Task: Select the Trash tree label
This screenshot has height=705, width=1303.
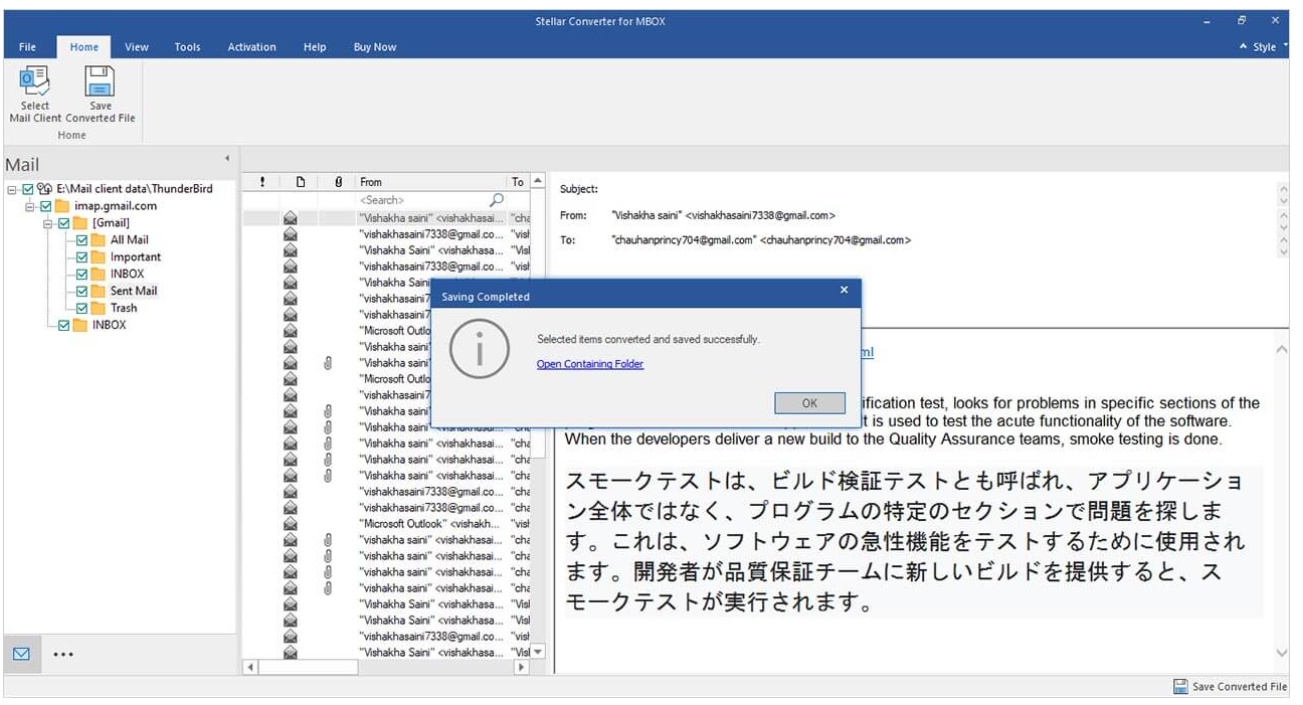Action: (124, 308)
